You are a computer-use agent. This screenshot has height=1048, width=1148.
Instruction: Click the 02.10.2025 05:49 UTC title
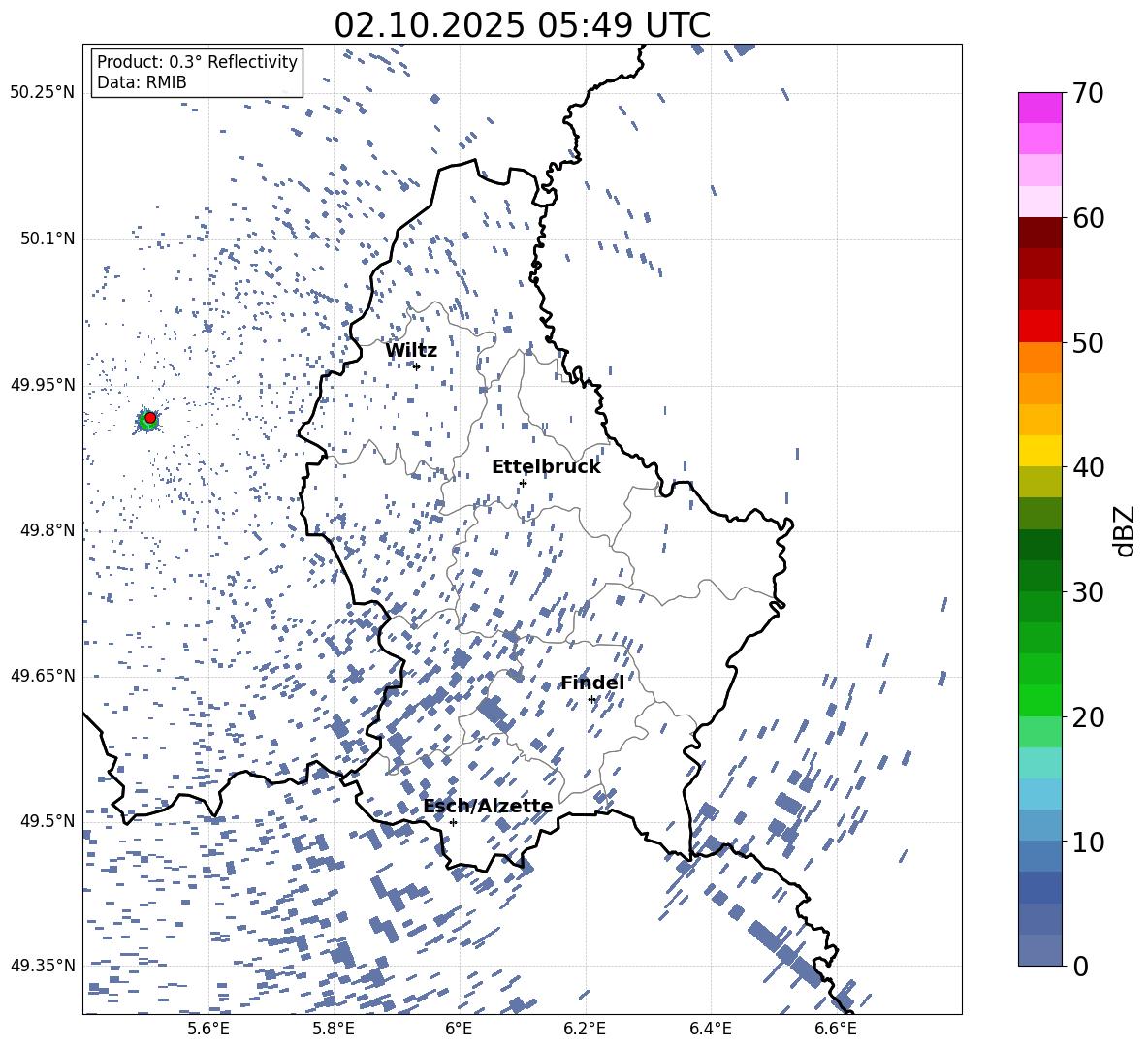tap(522, 25)
